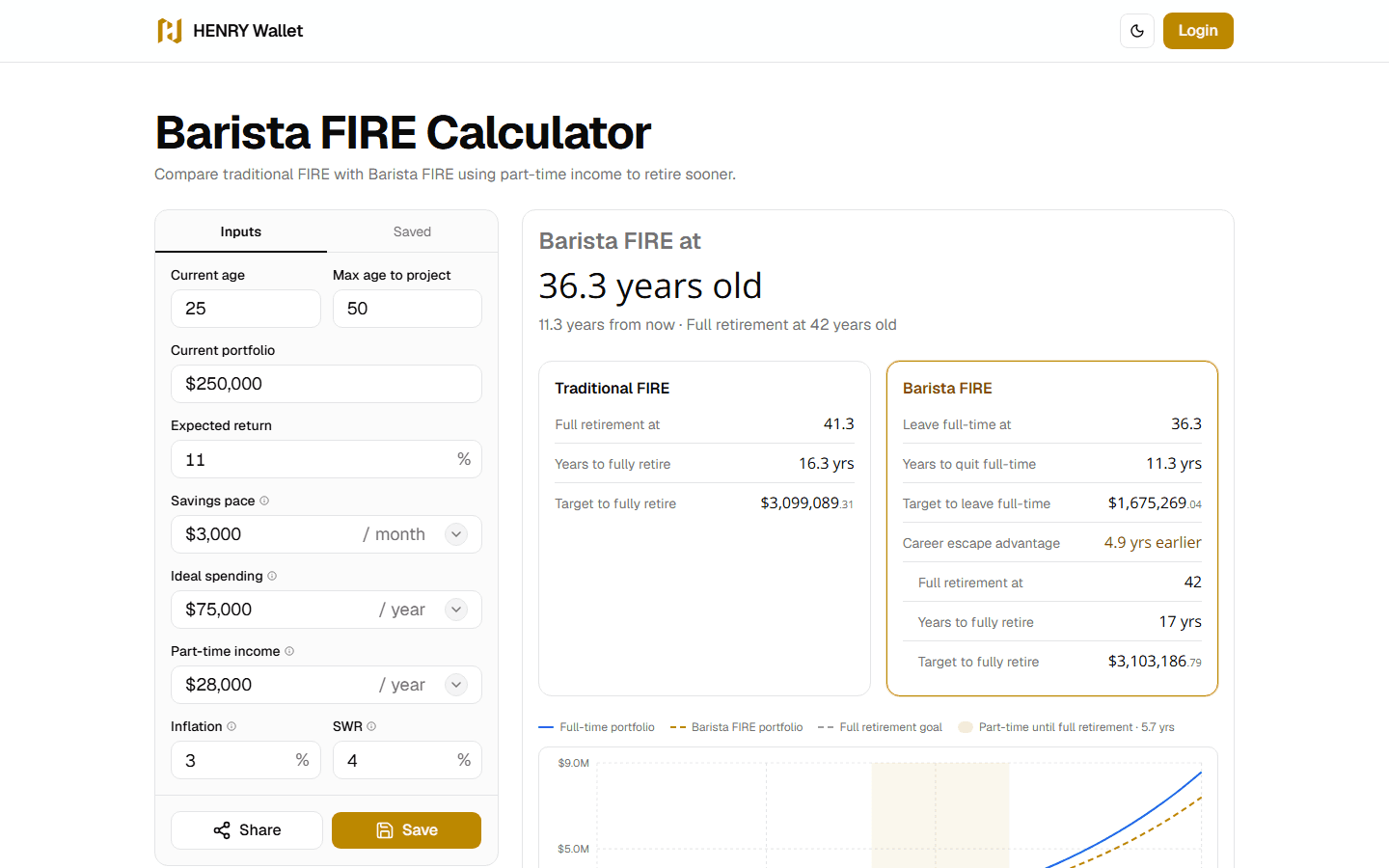
Task: Click the Full-time portfolio legend entry
Action: tap(596, 727)
